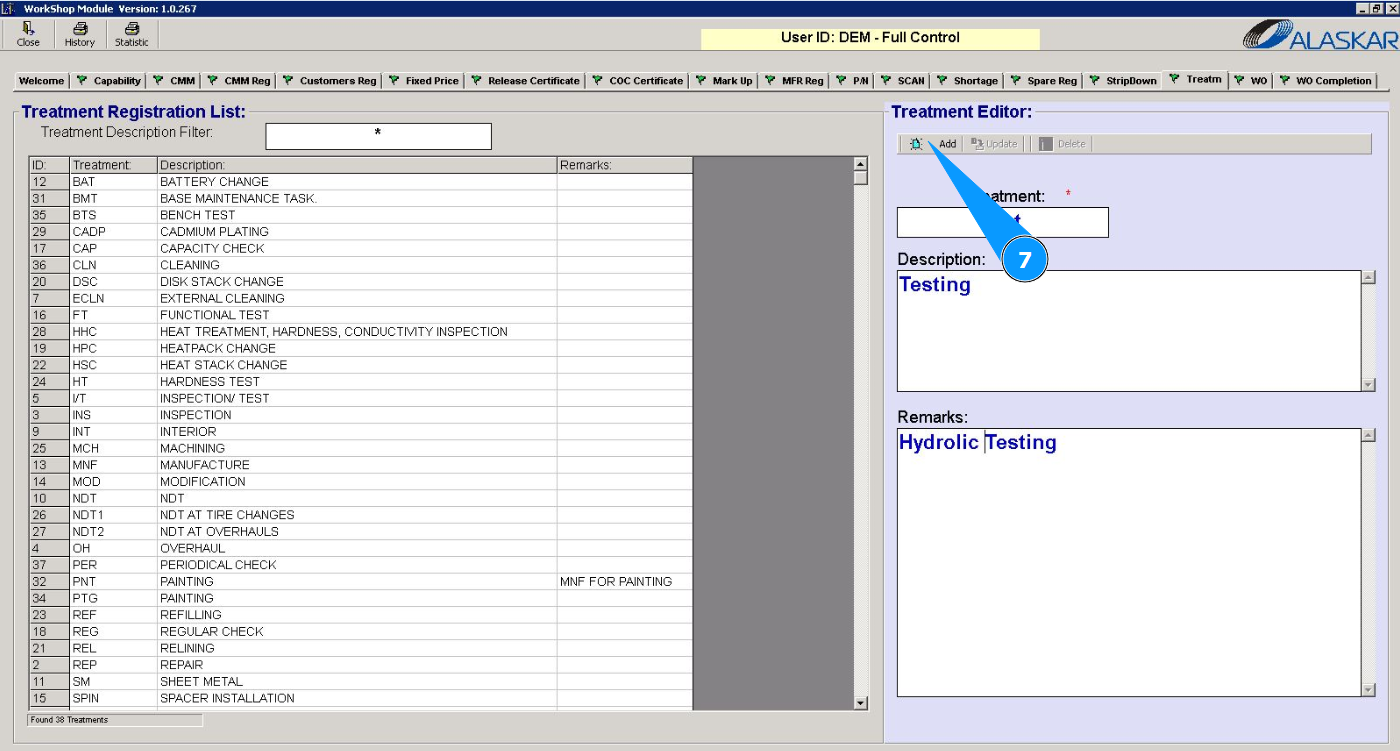Image resolution: width=1400 pixels, height=751 pixels.
Task: Click into Remarks box with Hydrolic Testing
Action: click(1130, 562)
